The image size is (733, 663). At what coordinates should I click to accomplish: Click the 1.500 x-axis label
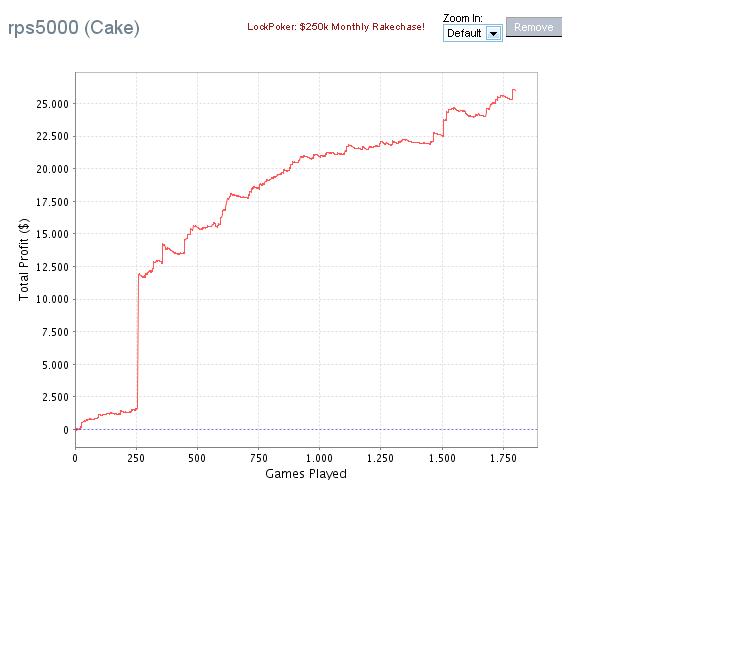tap(442, 458)
